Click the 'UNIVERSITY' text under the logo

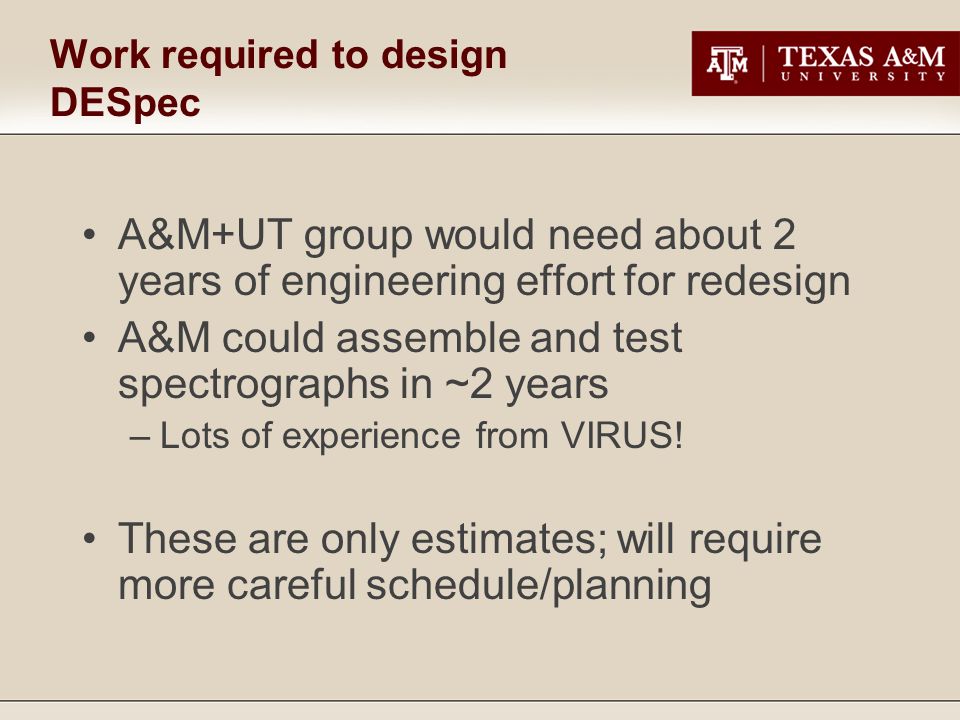[x=863, y=77]
